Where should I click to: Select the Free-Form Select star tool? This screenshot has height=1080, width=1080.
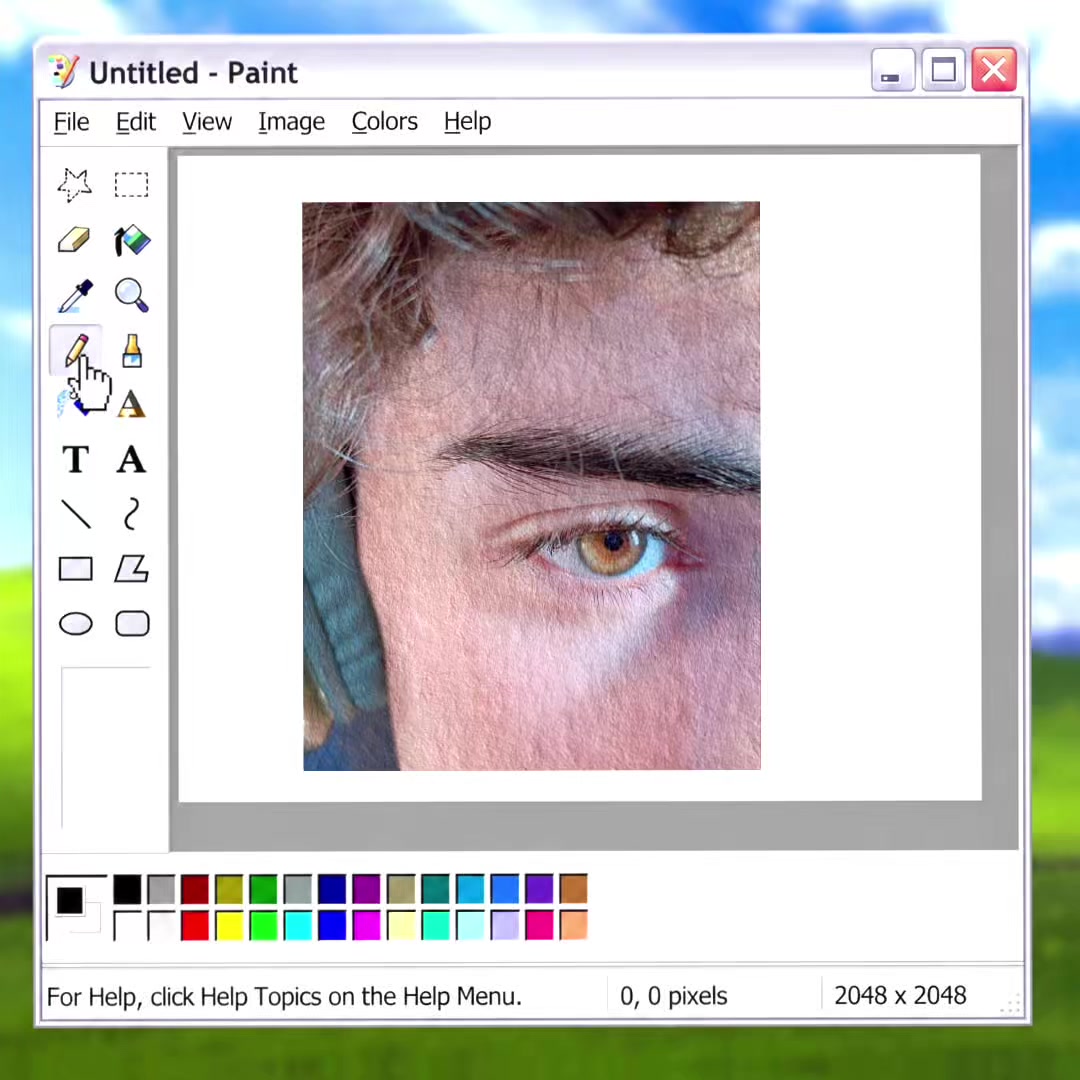[75, 185]
